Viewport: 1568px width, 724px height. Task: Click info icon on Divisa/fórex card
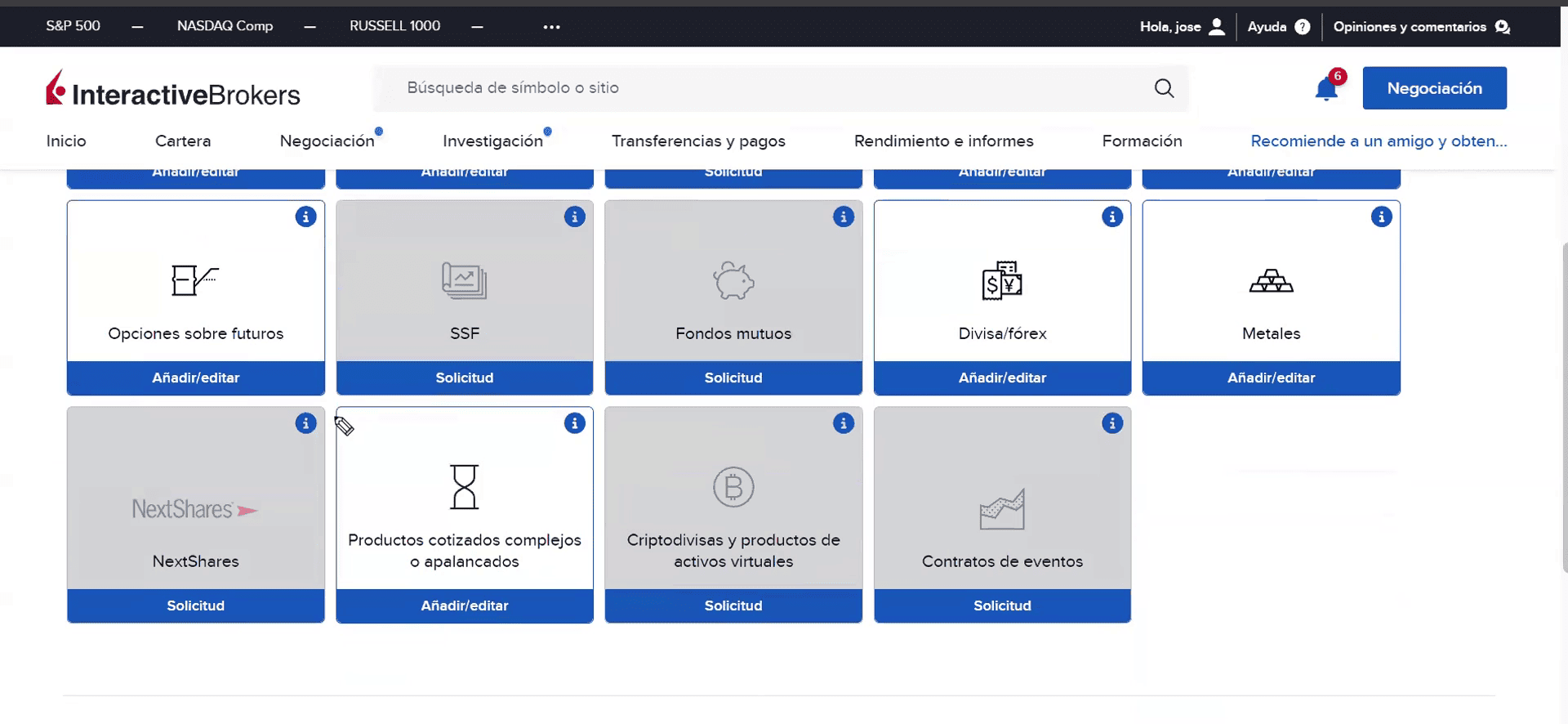(1112, 217)
